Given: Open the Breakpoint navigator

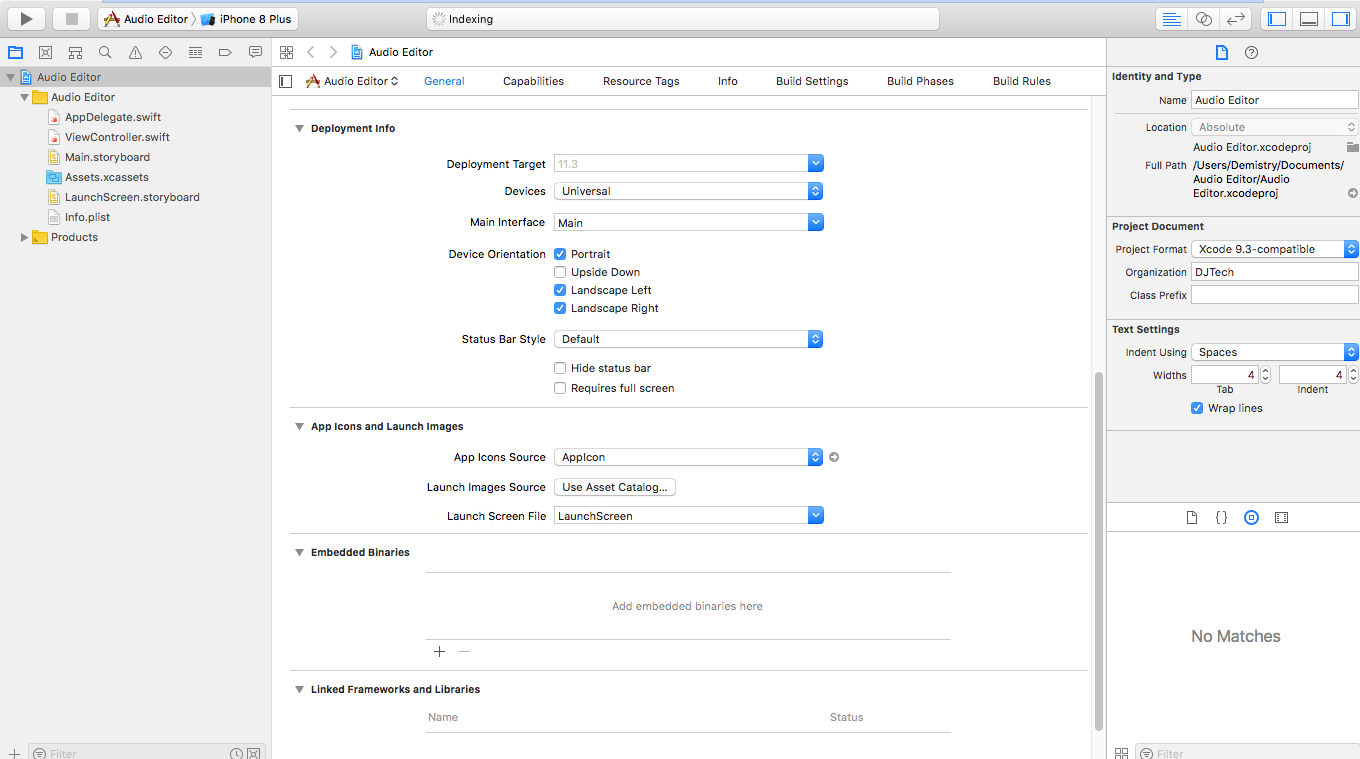Looking at the screenshot, I should click(x=224, y=52).
